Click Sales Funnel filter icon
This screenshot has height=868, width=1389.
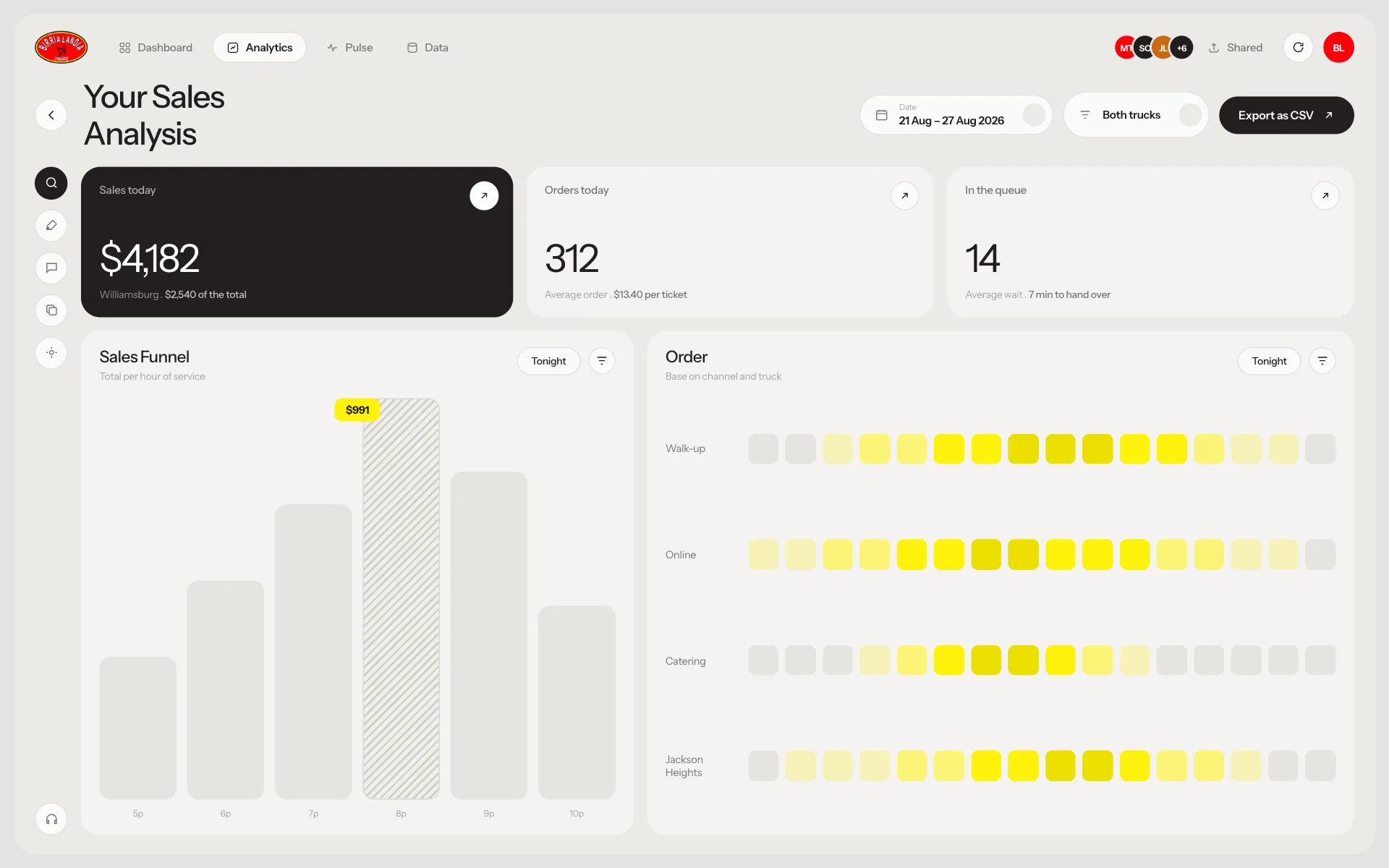(x=602, y=361)
